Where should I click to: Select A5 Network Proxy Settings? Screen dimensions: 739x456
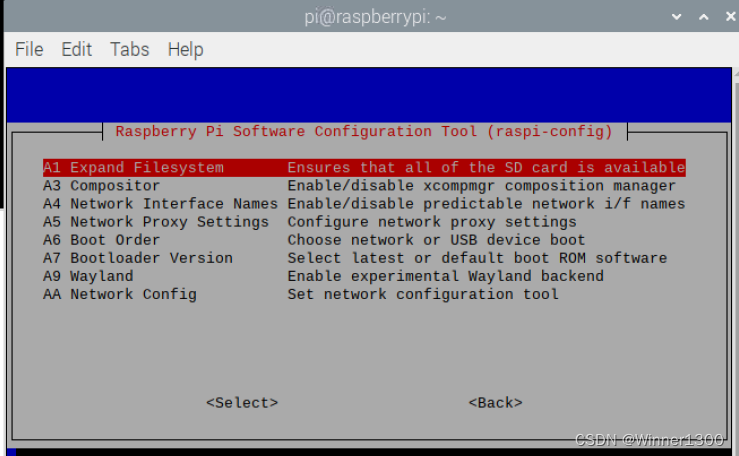point(364,222)
